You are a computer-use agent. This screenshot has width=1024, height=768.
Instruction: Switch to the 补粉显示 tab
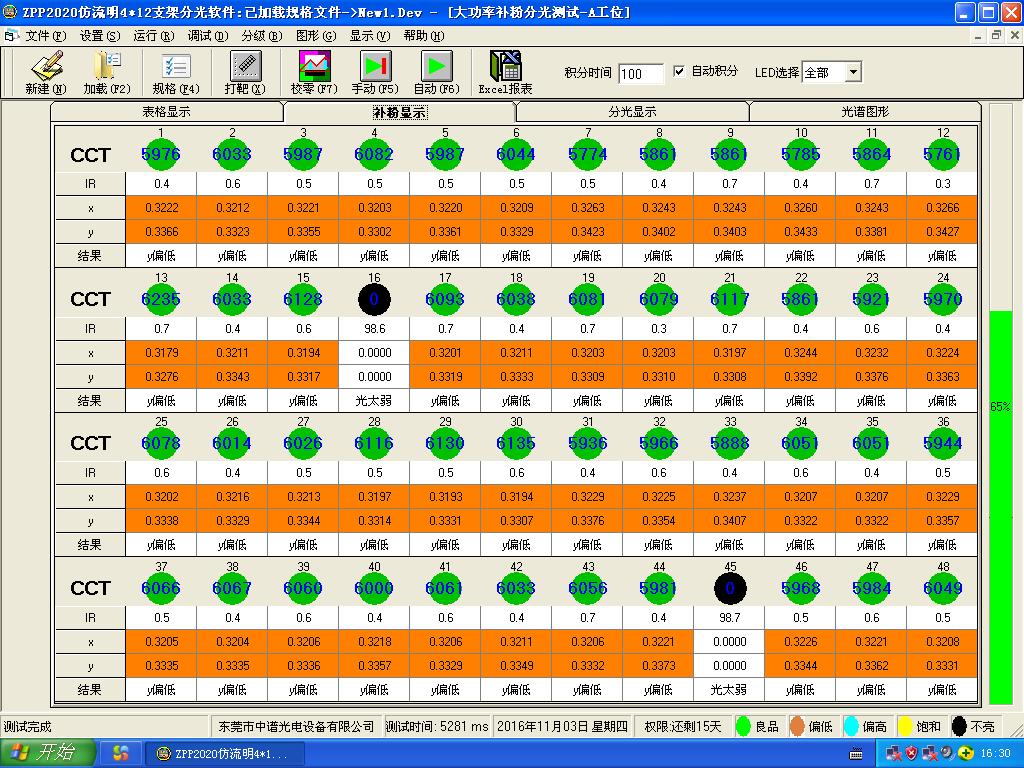tap(400, 112)
